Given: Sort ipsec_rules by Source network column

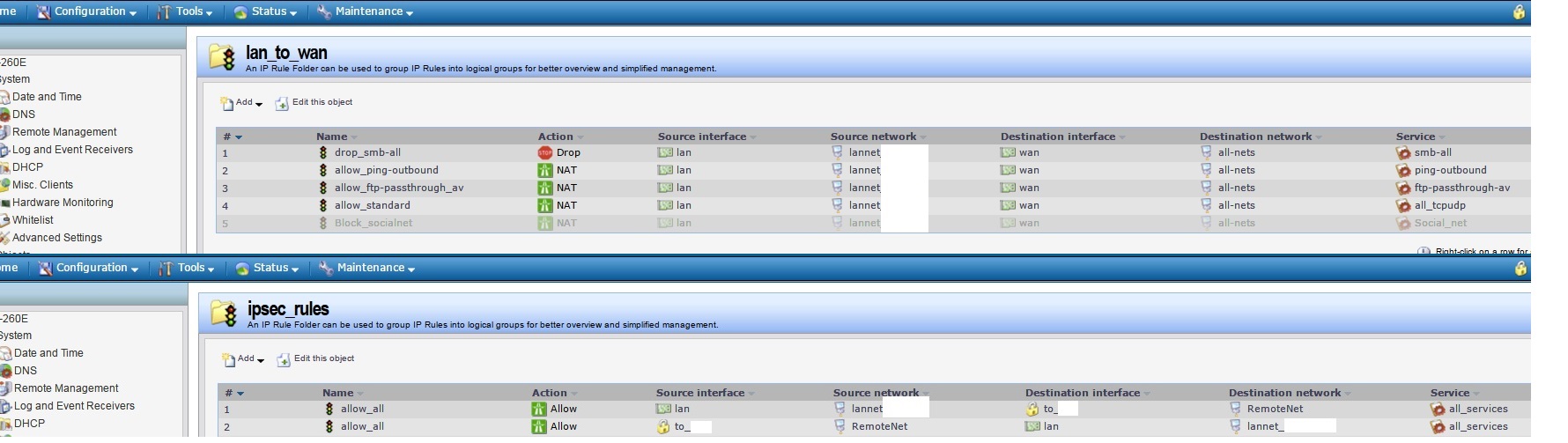Looking at the screenshot, I should pyautogui.click(x=881, y=393).
